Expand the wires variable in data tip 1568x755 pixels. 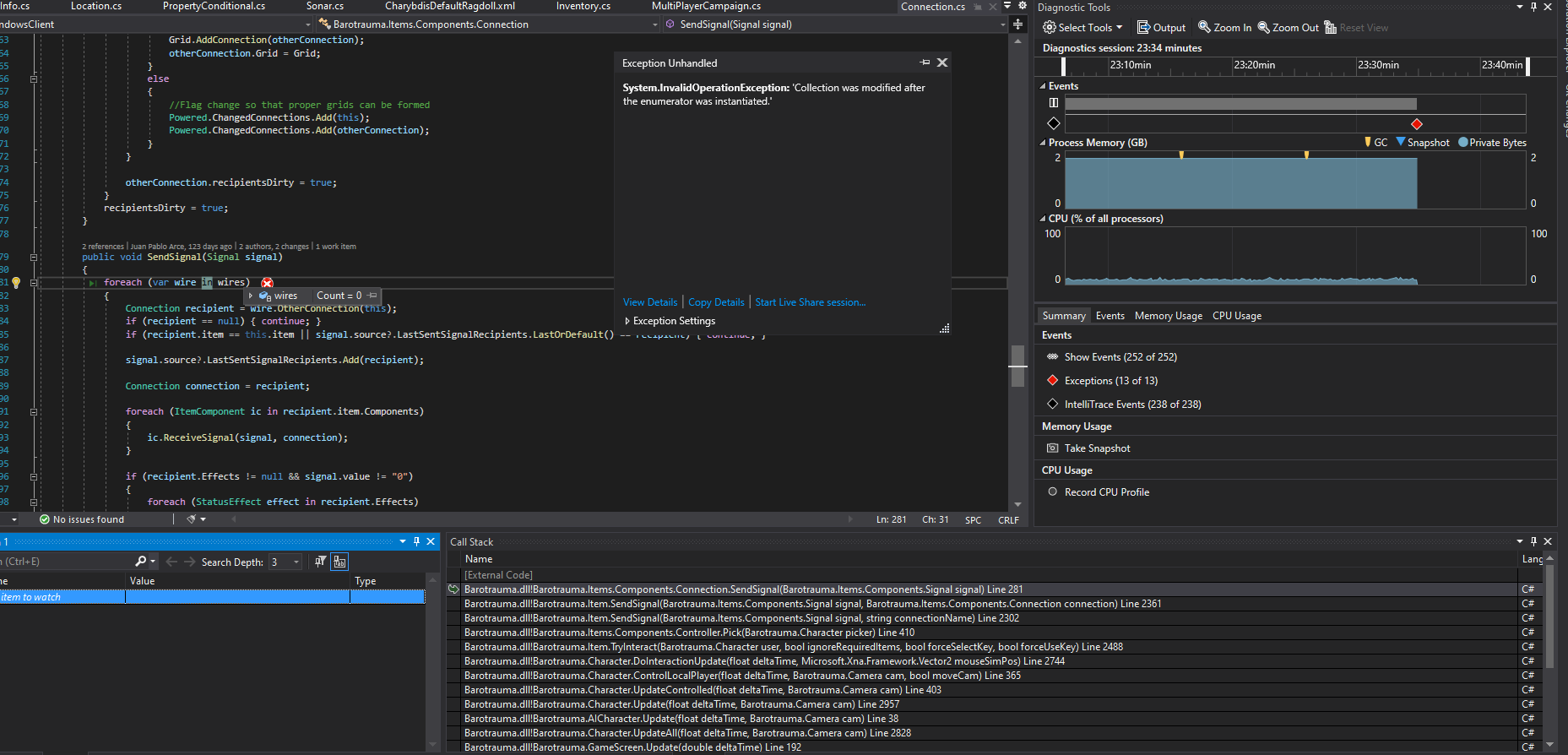click(x=251, y=296)
